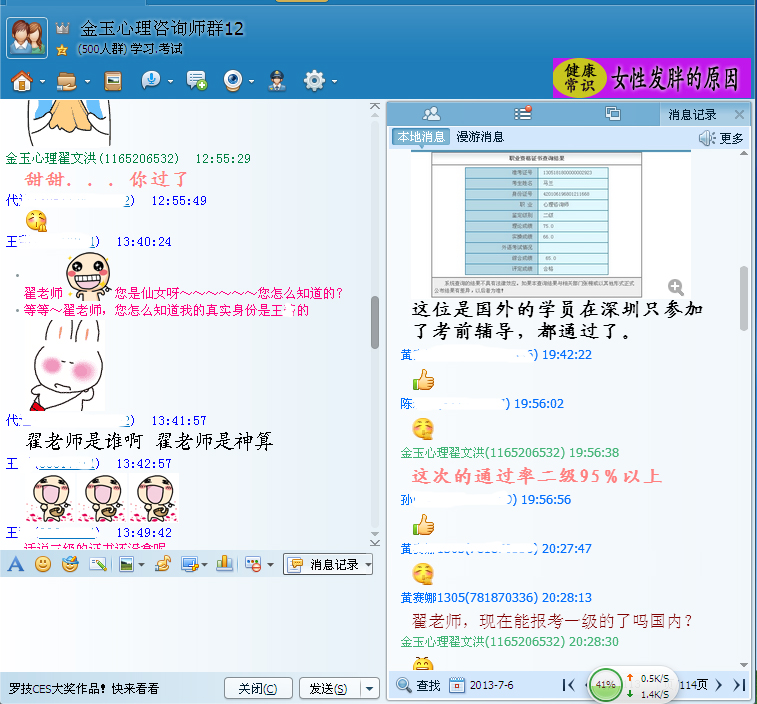Open the font settings 'A' icon

[15, 564]
